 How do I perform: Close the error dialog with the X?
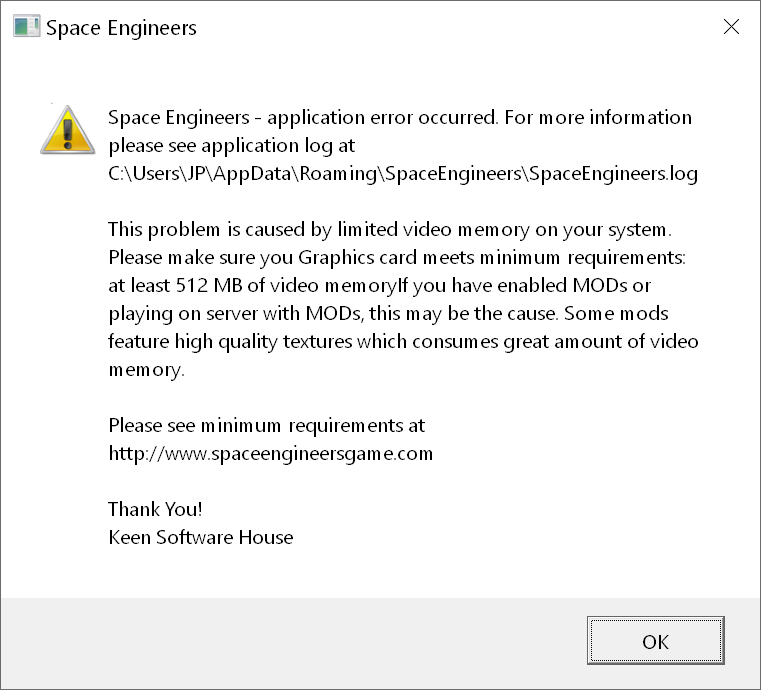point(731,27)
